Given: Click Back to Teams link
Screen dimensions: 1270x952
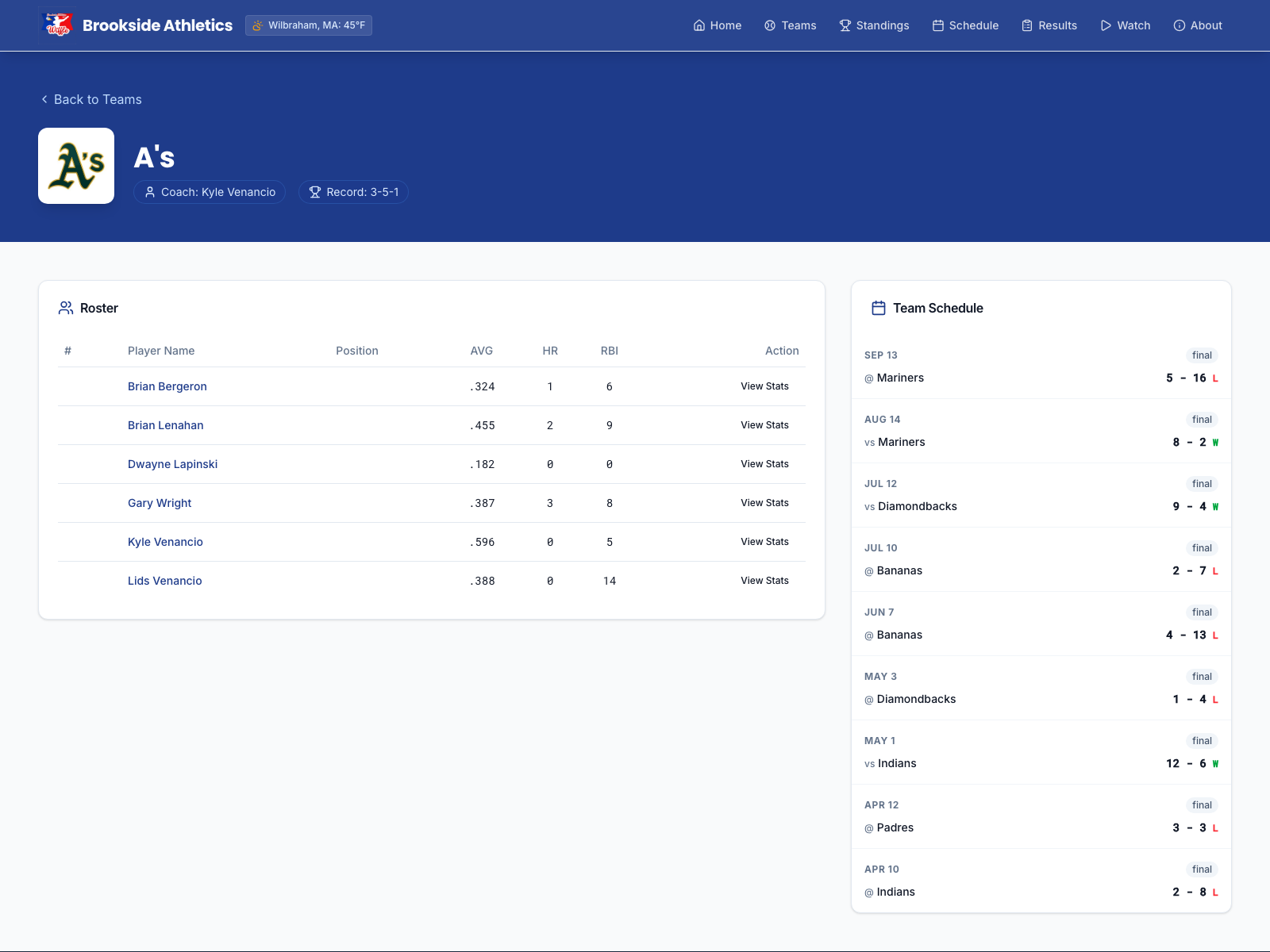Looking at the screenshot, I should point(97,99).
